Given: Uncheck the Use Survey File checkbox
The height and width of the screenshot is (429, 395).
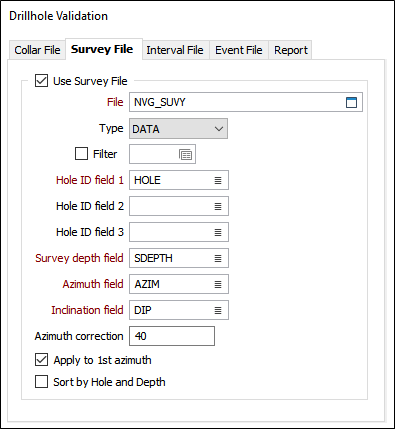Looking at the screenshot, I should [x=41, y=81].
